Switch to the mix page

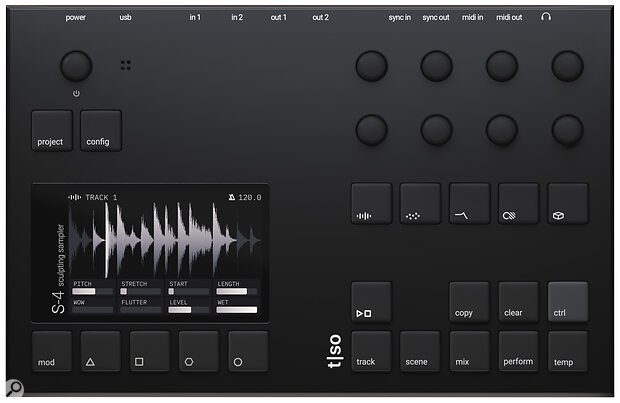coord(469,351)
